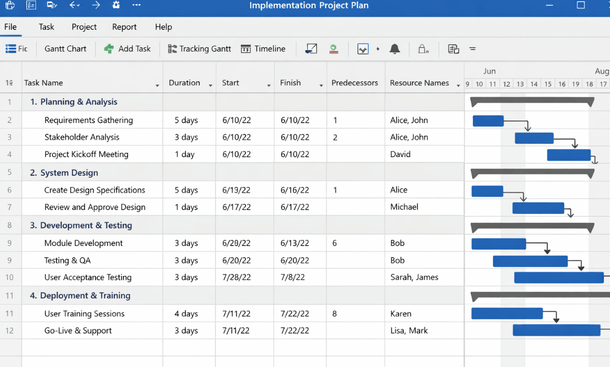Open dropdown arrow next to checkmark button

tap(378, 49)
